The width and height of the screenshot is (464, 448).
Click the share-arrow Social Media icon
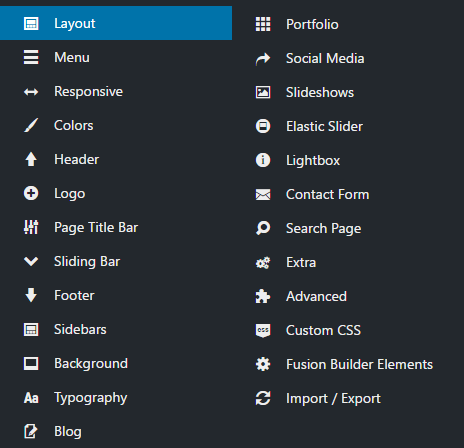click(263, 59)
